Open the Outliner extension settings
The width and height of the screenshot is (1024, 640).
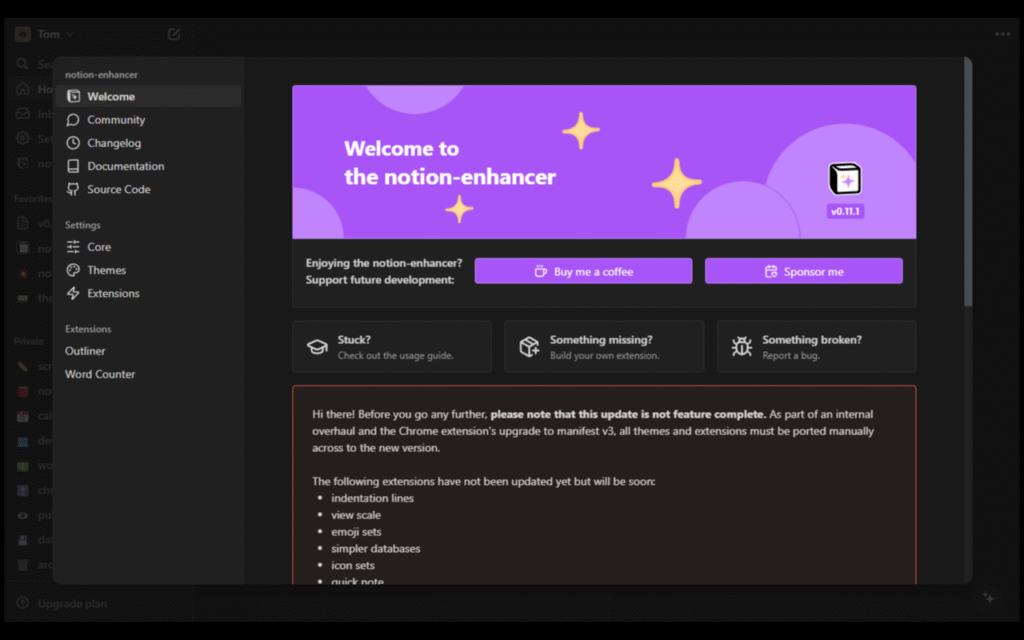[x=86, y=351]
